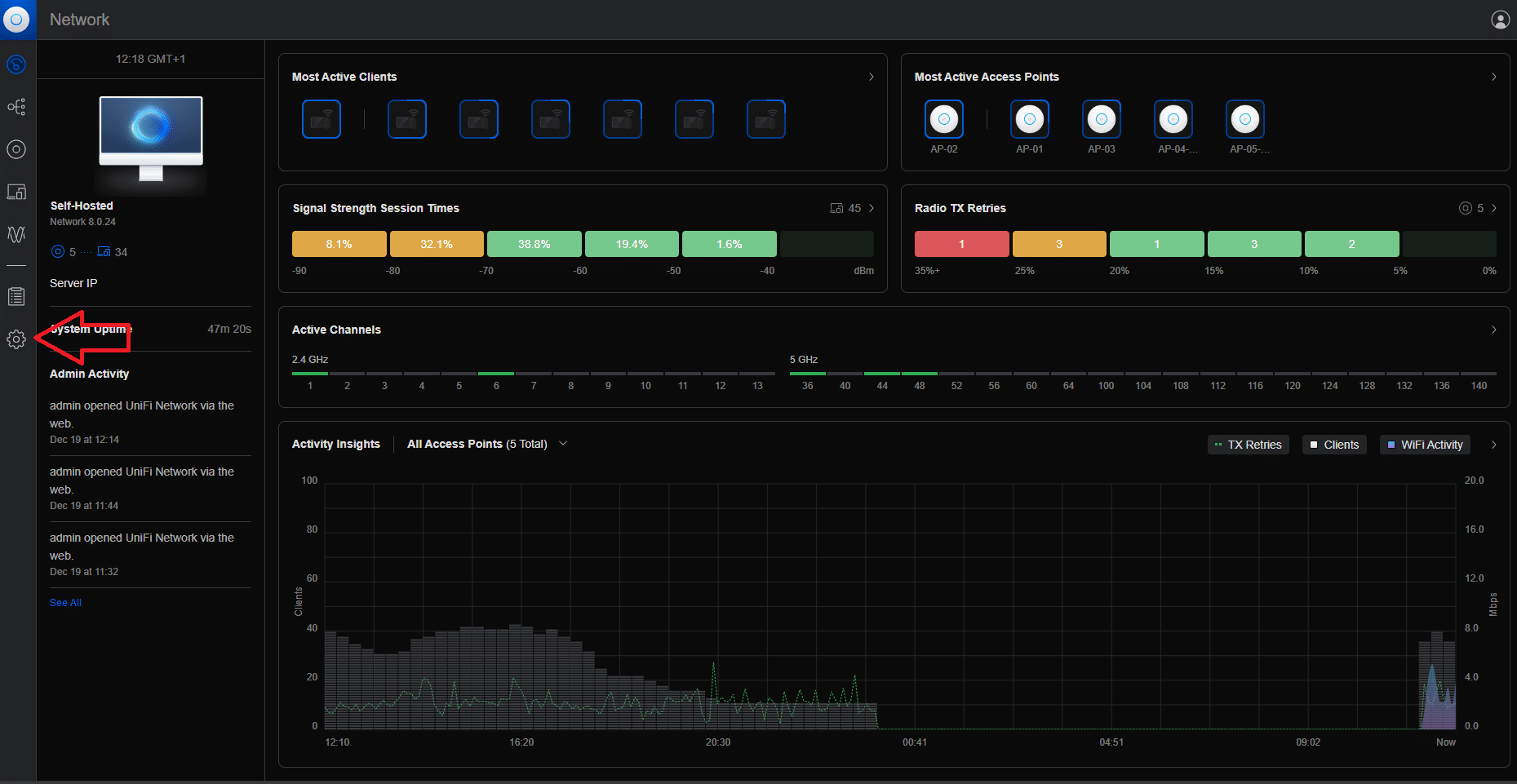Click the 19.4% signal strength bar

(x=632, y=244)
